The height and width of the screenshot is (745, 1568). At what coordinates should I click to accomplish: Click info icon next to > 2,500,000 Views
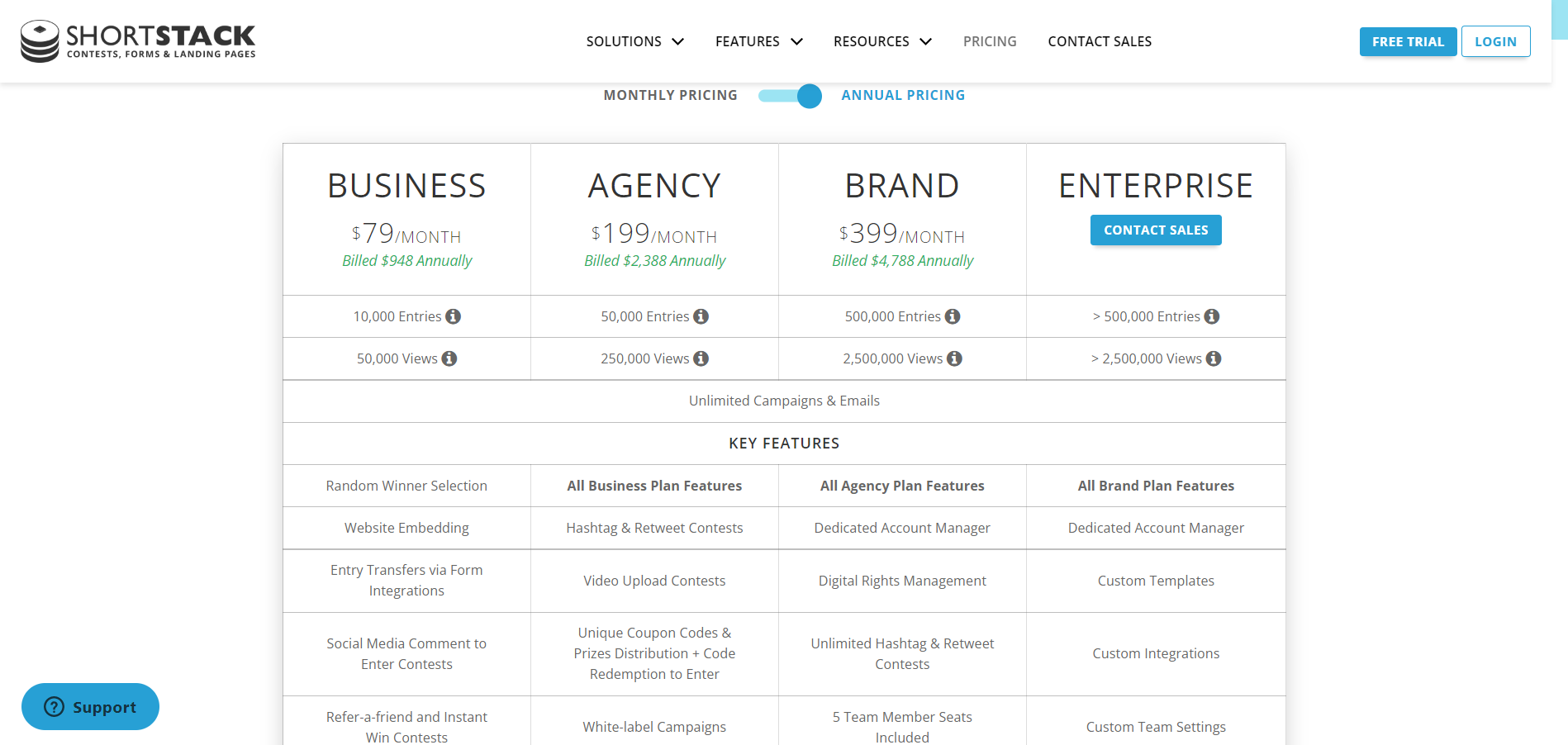pos(1214,358)
